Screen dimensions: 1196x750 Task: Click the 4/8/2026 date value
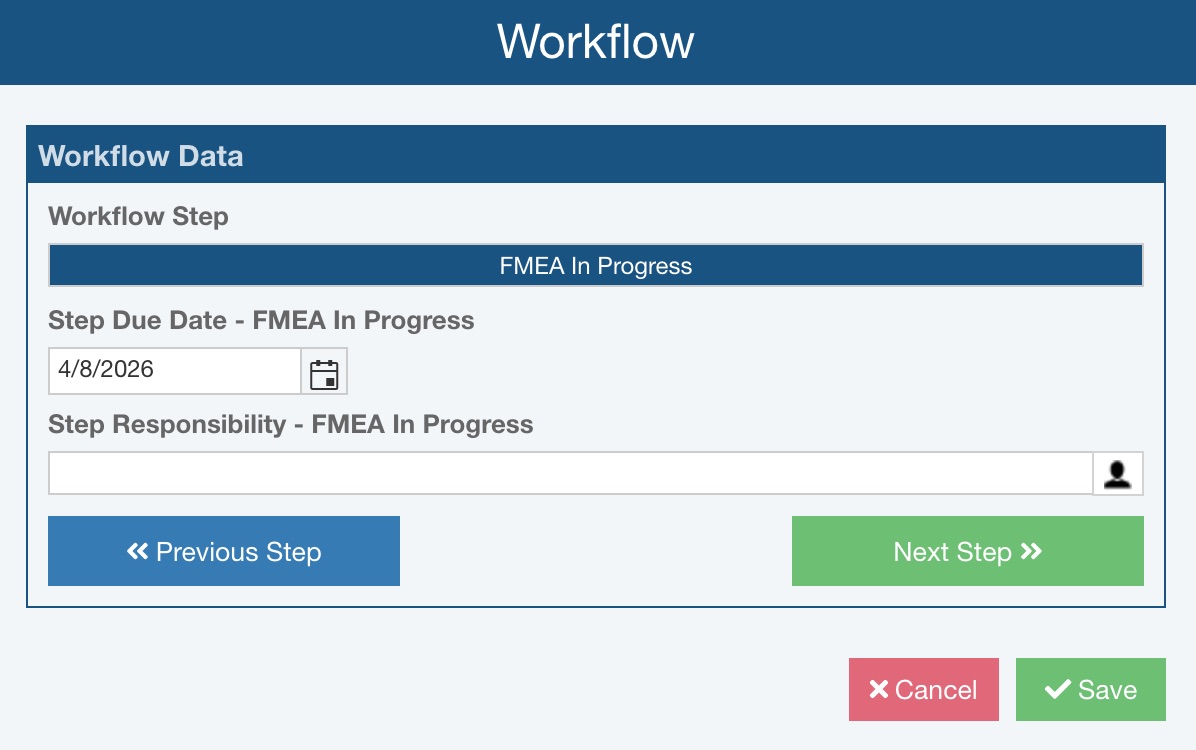(106, 369)
